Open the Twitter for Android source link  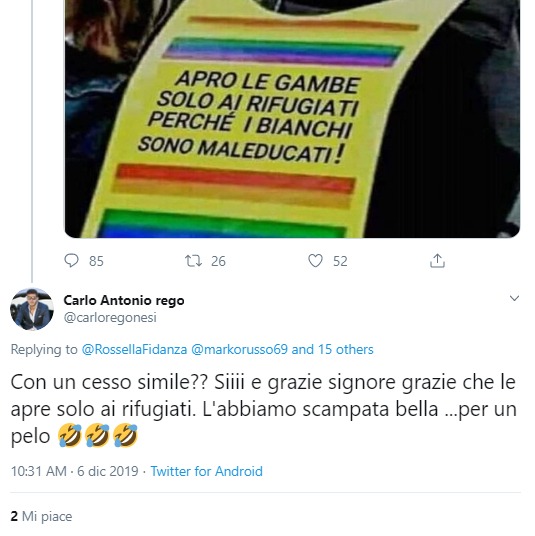pyautogui.click(x=206, y=471)
